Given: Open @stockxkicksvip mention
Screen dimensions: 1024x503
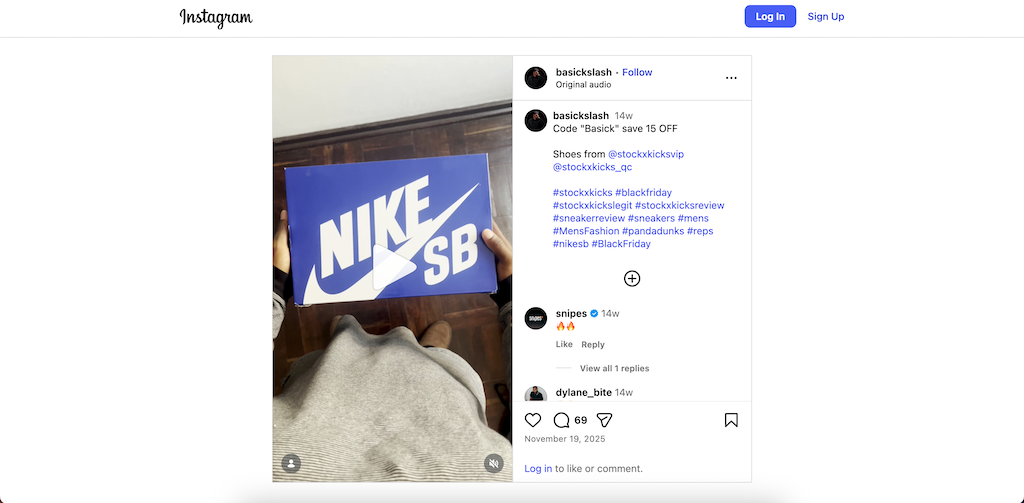Looking at the screenshot, I should 646,154.
